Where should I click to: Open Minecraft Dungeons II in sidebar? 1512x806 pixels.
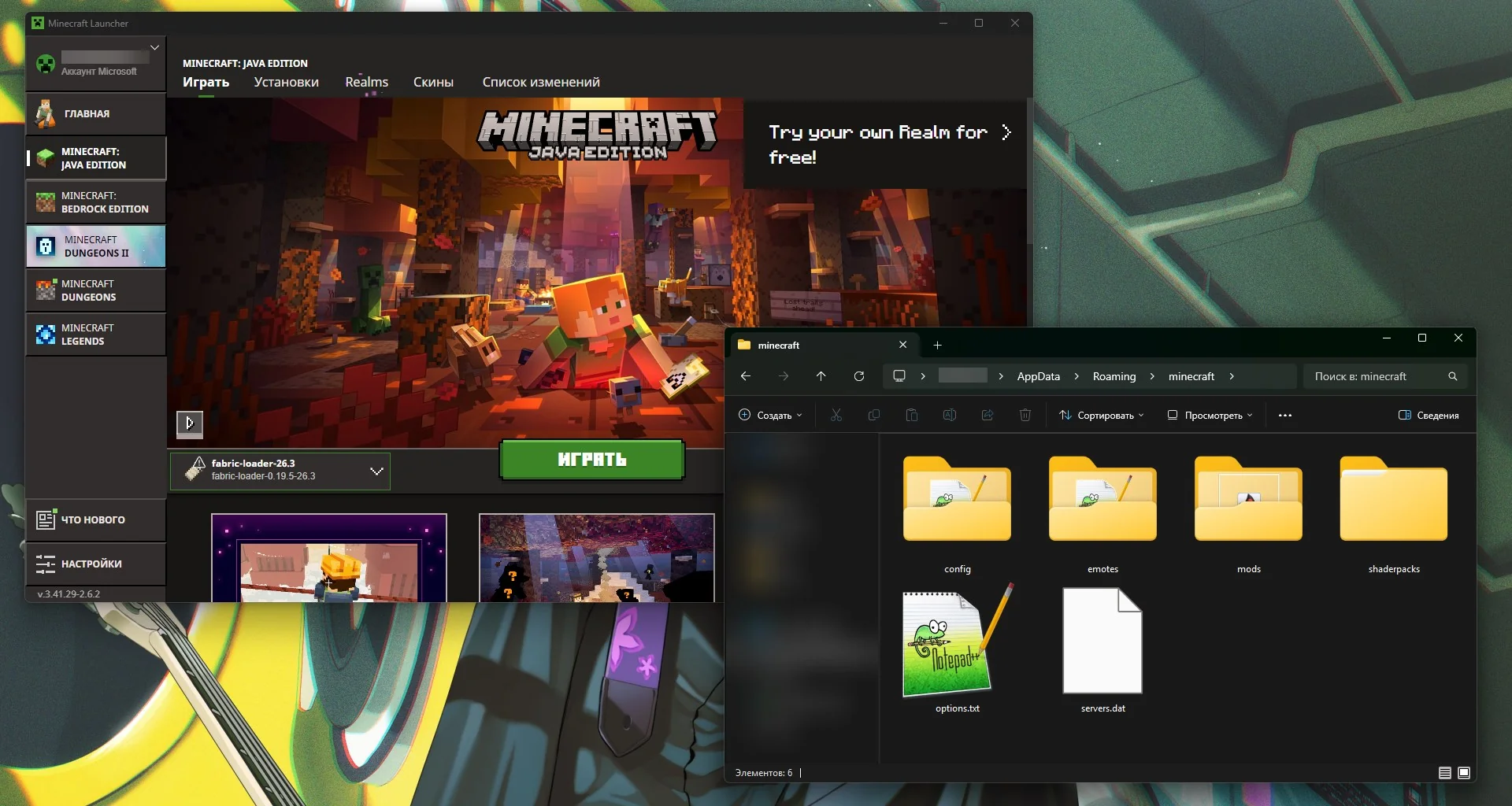[95, 246]
